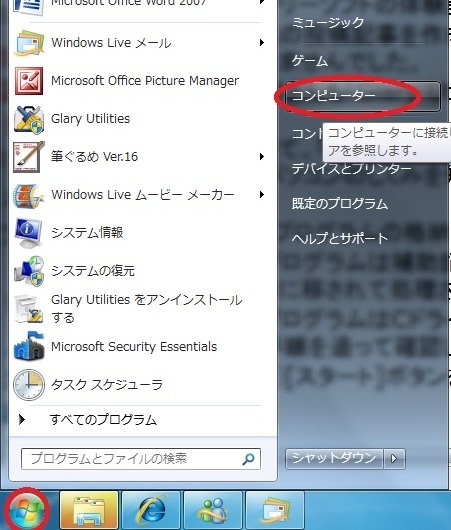451x530 pixels.
Task: Open Windows Live Mail taskbar icon
Action: click(275, 510)
